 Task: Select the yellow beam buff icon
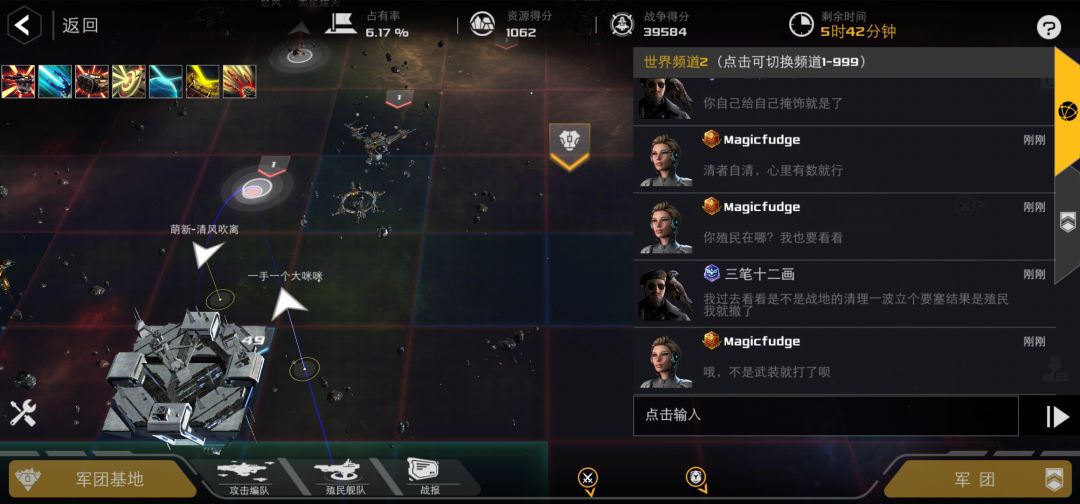202,81
